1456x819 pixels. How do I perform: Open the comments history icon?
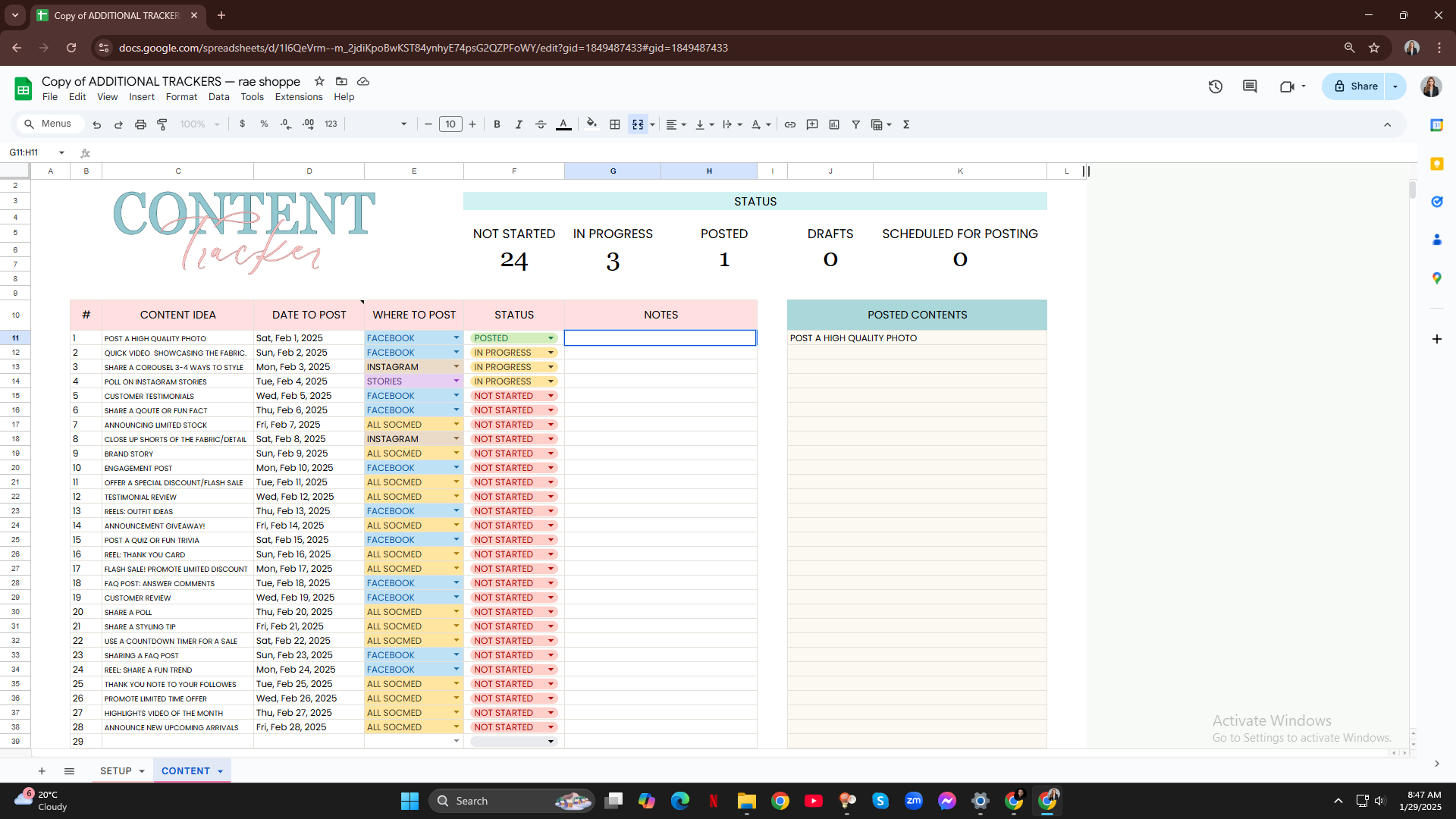(1250, 86)
